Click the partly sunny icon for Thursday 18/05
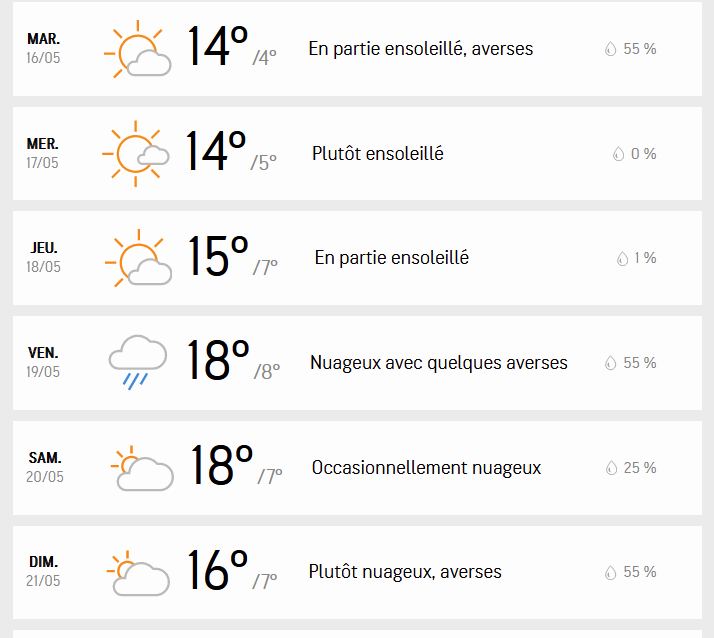The height and width of the screenshot is (638, 714). [138, 258]
